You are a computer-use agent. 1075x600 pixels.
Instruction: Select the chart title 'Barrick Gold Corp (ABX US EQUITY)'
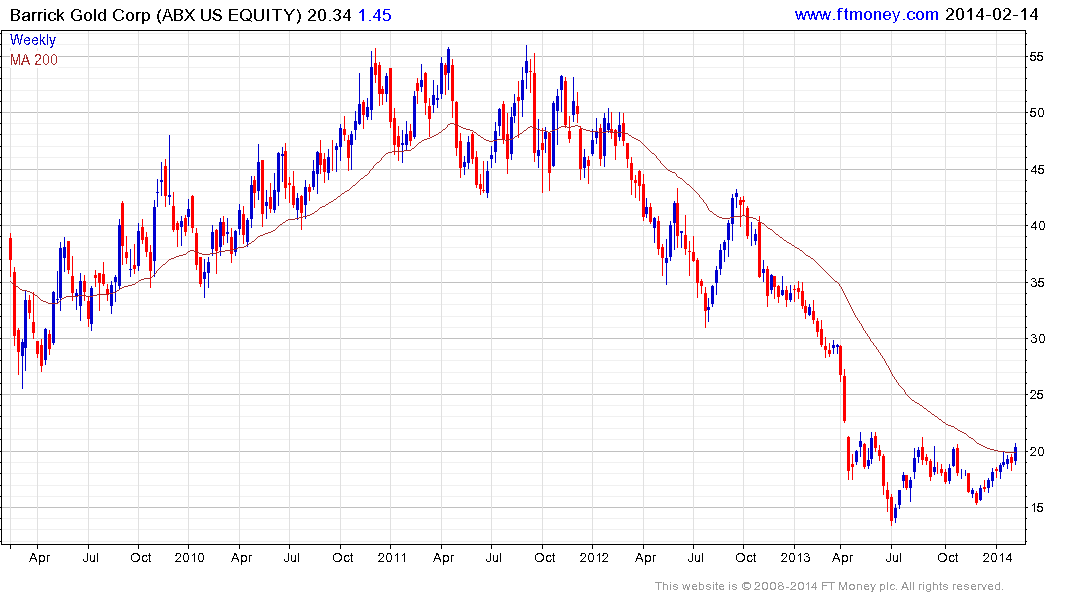tap(156, 15)
